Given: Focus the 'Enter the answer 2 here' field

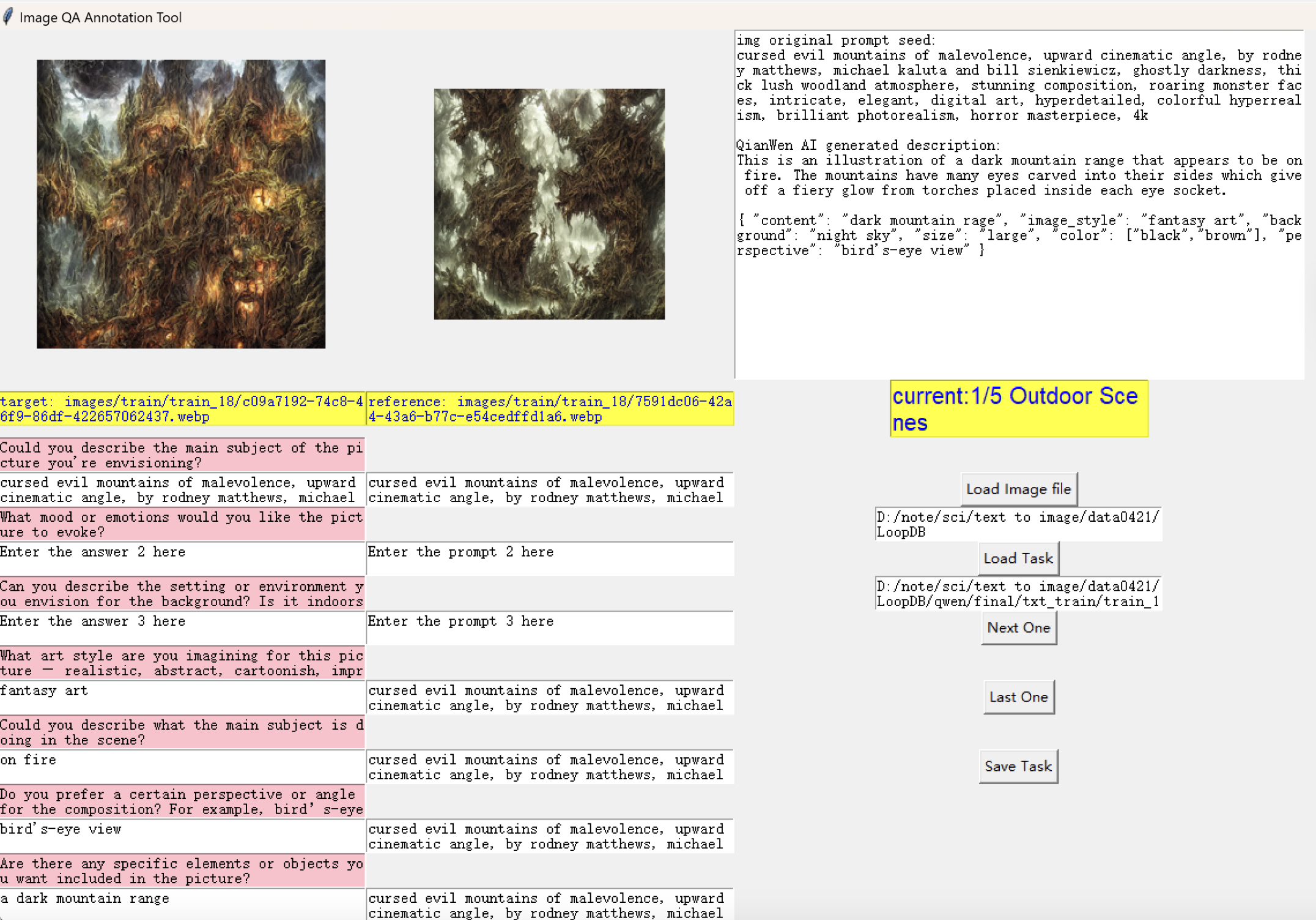Looking at the screenshot, I should pos(182,558).
